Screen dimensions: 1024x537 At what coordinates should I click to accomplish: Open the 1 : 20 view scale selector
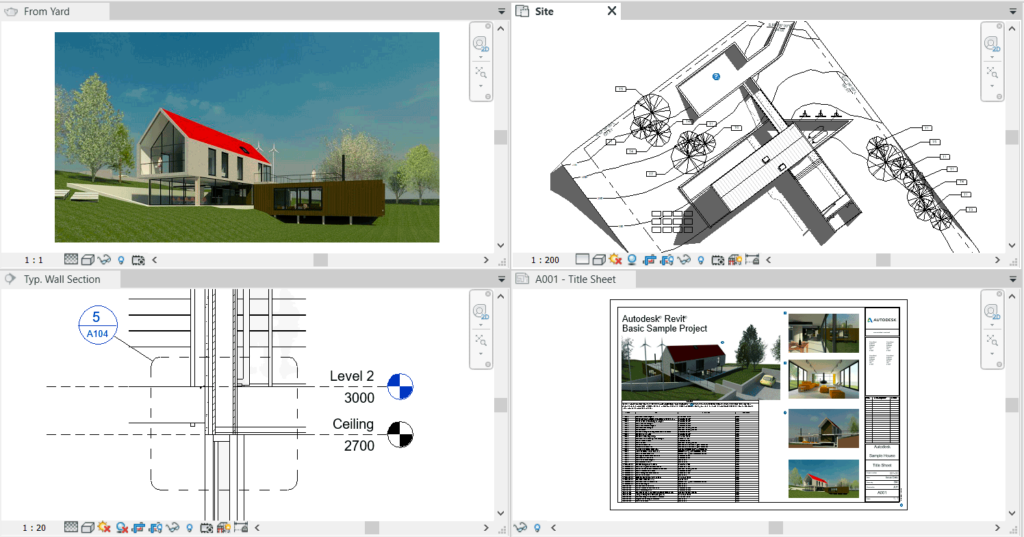[34, 528]
